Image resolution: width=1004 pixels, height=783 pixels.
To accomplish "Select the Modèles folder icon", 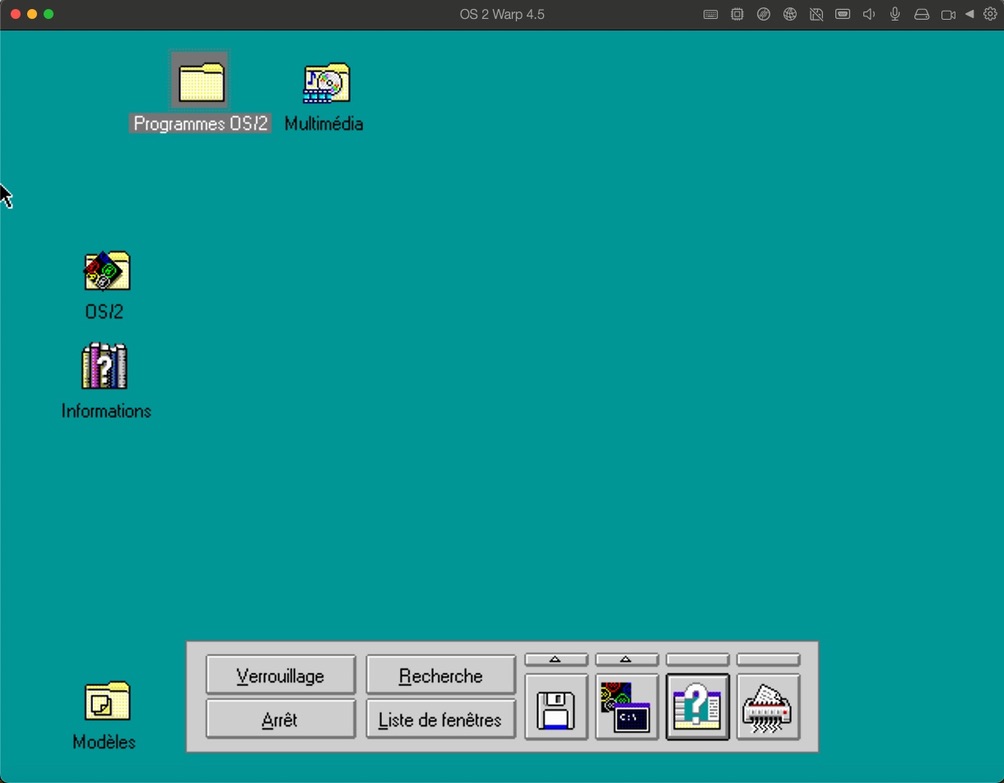I will click(x=106, y=701).
